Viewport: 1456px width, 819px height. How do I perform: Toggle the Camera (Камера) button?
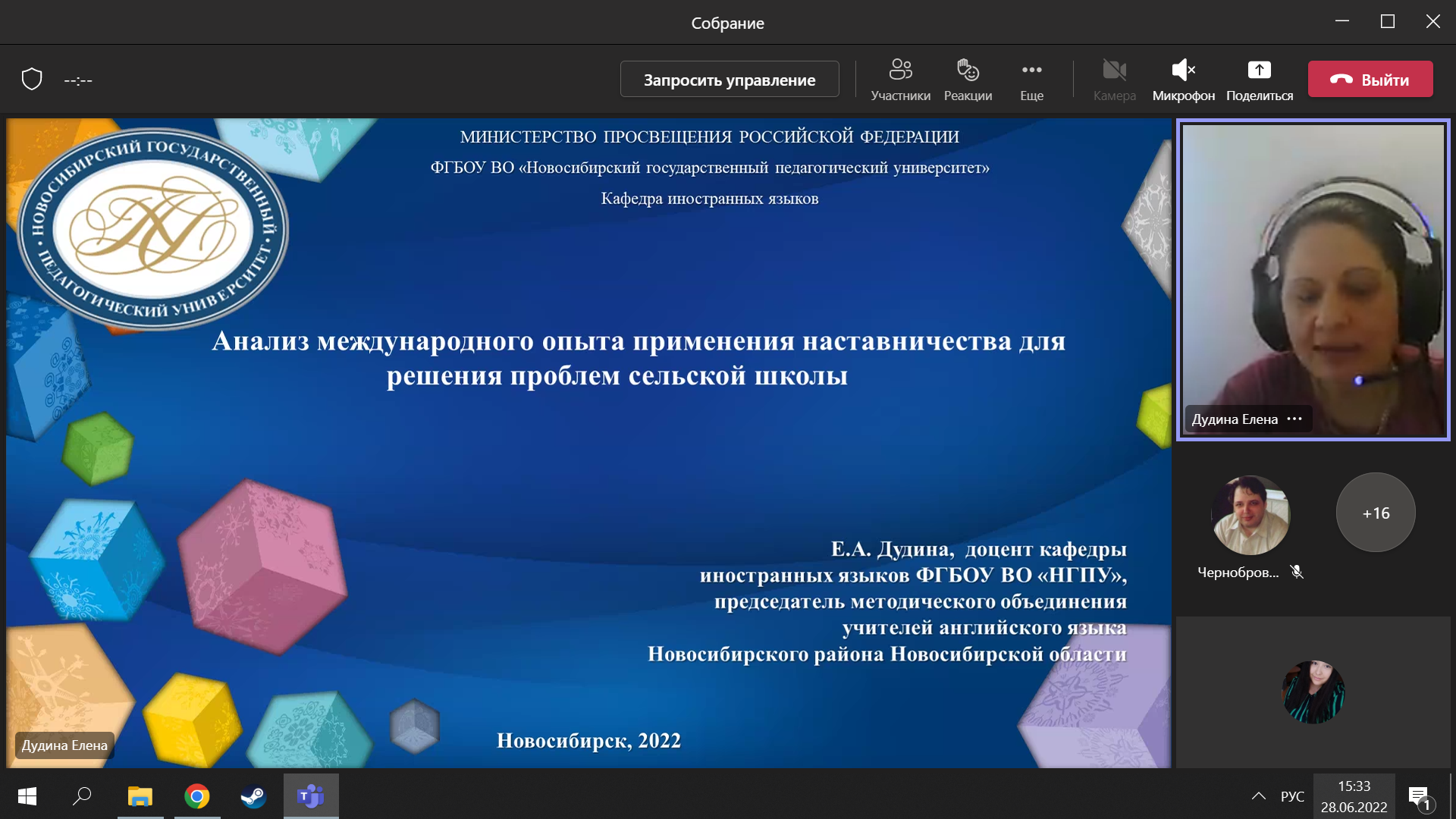(x=1114, y=80)
